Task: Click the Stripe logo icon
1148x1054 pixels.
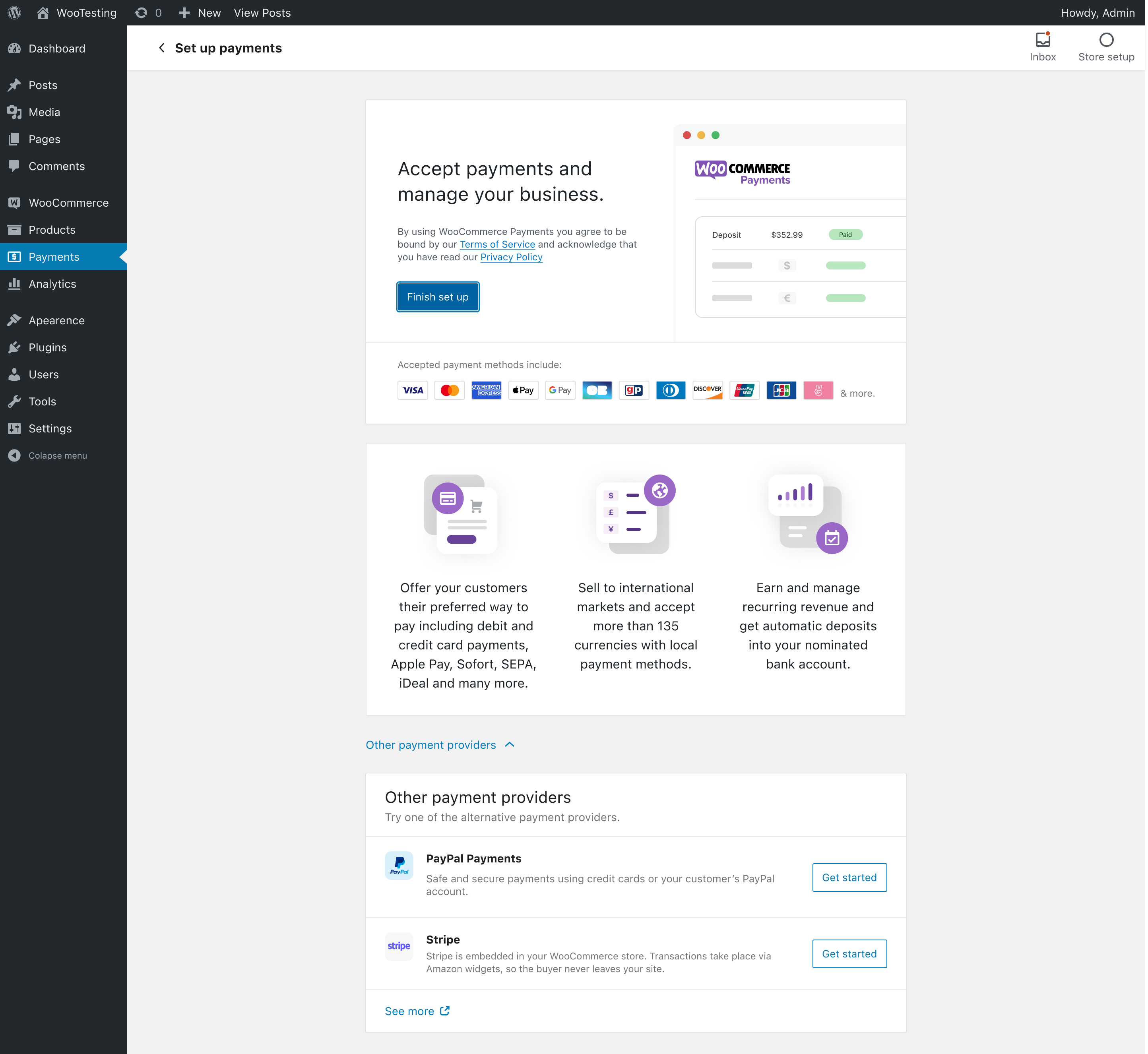Action: pyautogui.click(x=399, y=947)
